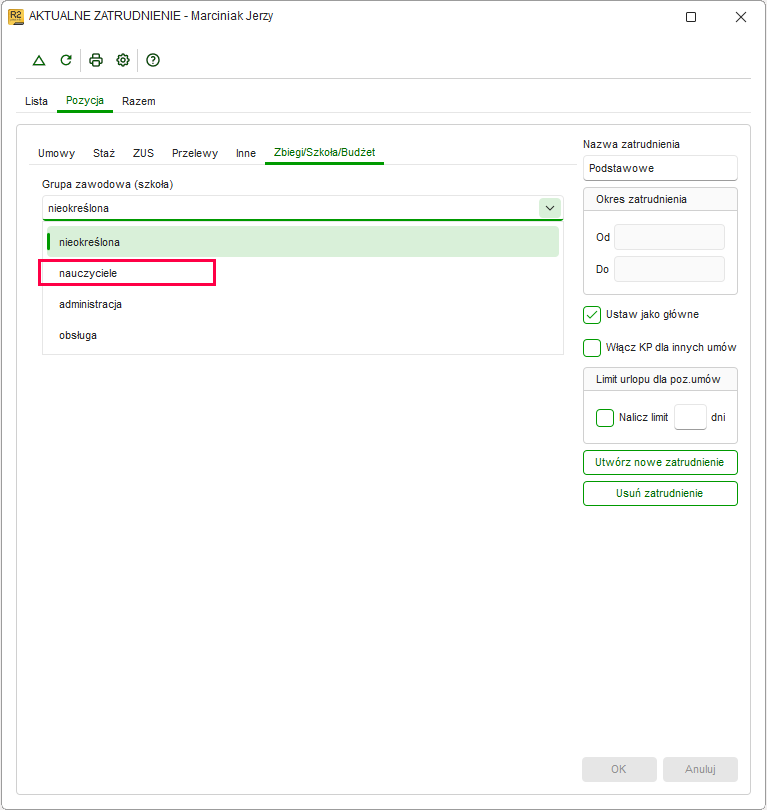The height and width of the screenshot is (810, 767).
Task: Switch to the Pozycja tab
Action: 85,101
